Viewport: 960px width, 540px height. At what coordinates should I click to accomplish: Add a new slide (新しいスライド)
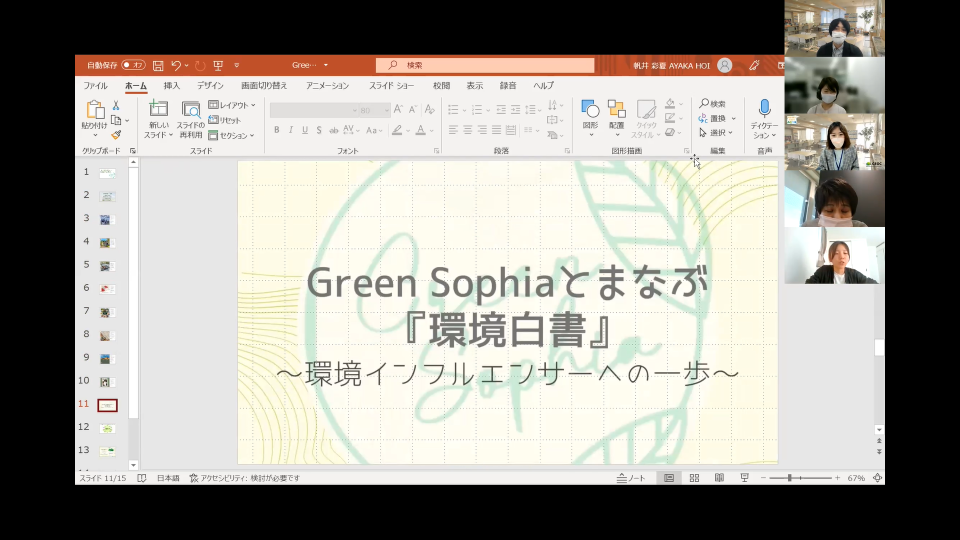[x=159, y=119]
